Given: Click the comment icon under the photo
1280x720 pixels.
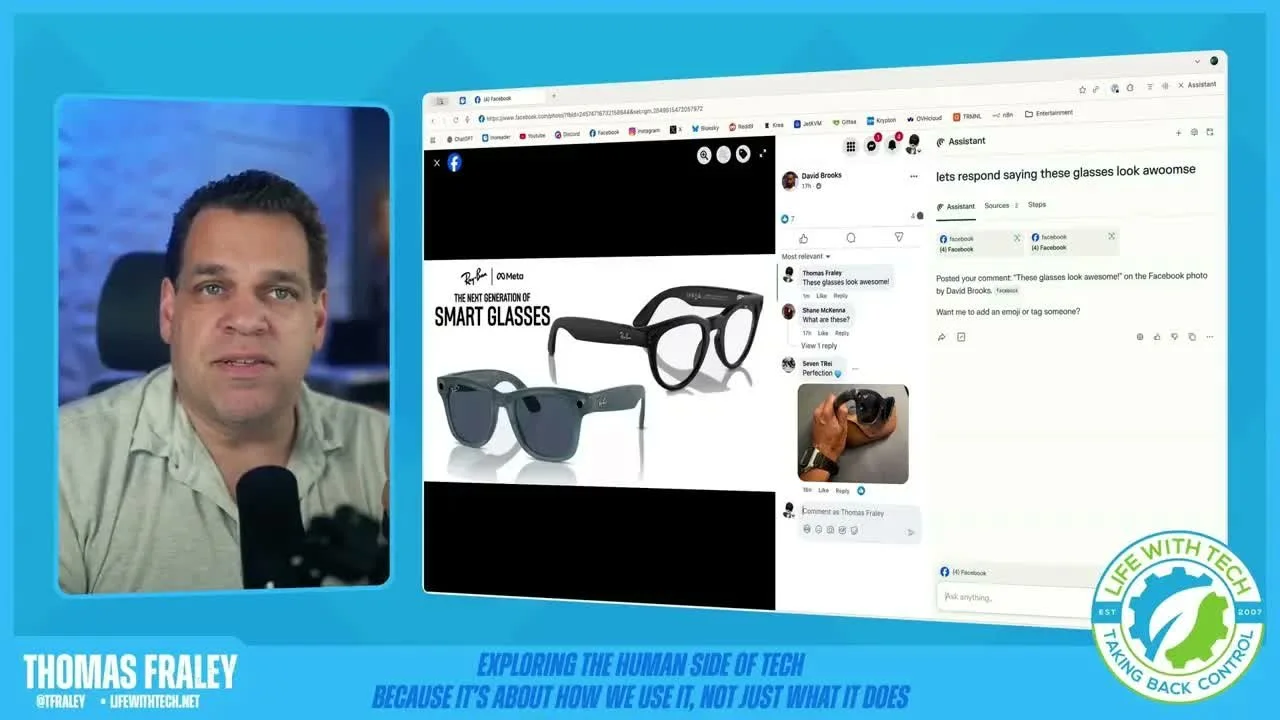Looking at the screenshot, I should point(851,237).
